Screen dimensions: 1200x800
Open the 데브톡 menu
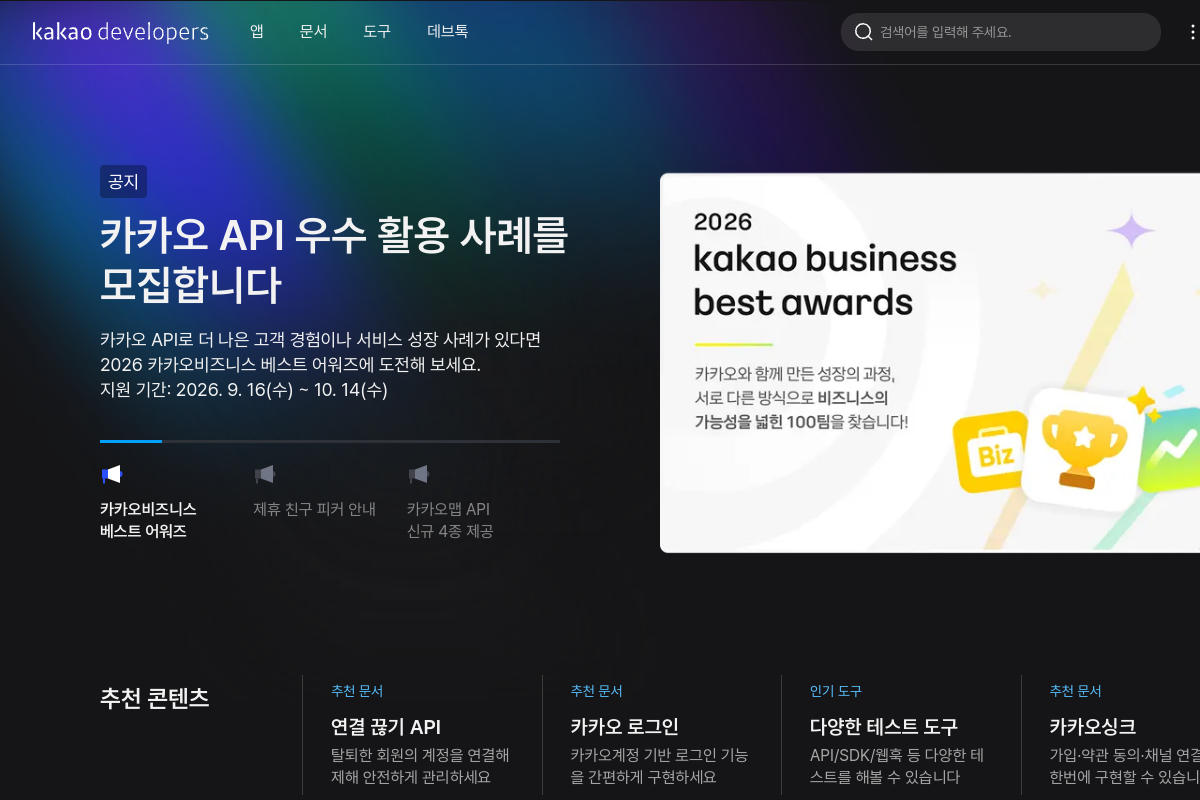[447, 31]
